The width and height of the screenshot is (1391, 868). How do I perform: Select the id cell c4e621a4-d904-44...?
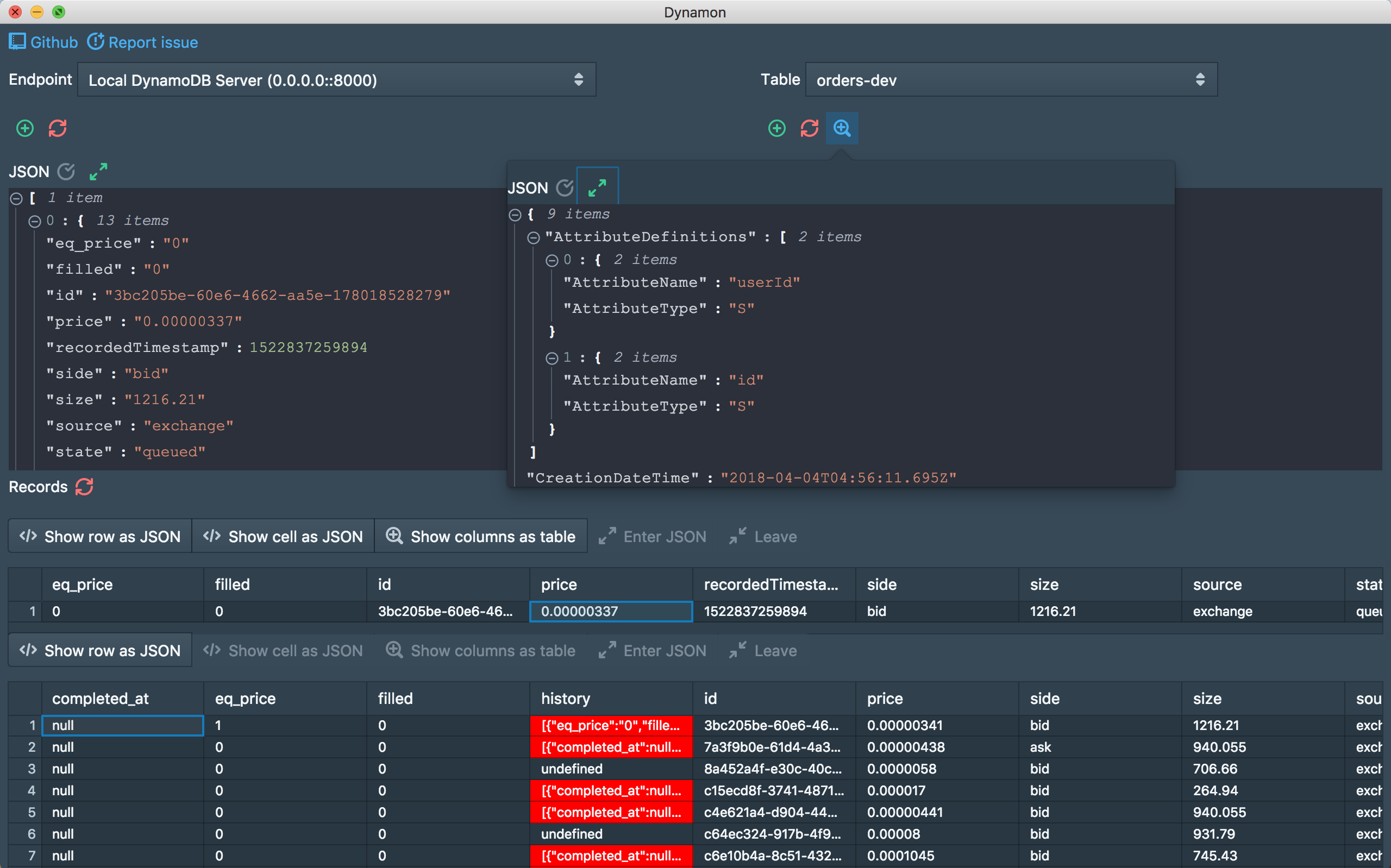774,812
